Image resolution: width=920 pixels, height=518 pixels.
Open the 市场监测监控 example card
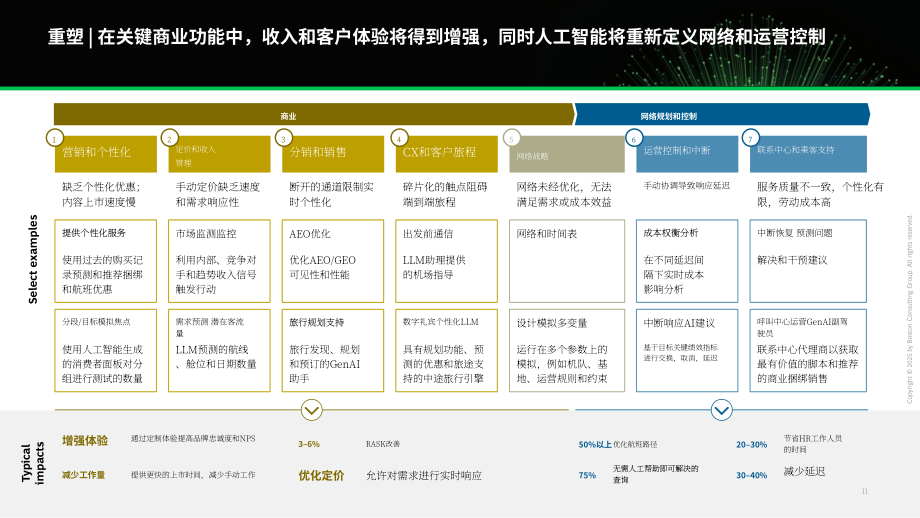[219, 261]
